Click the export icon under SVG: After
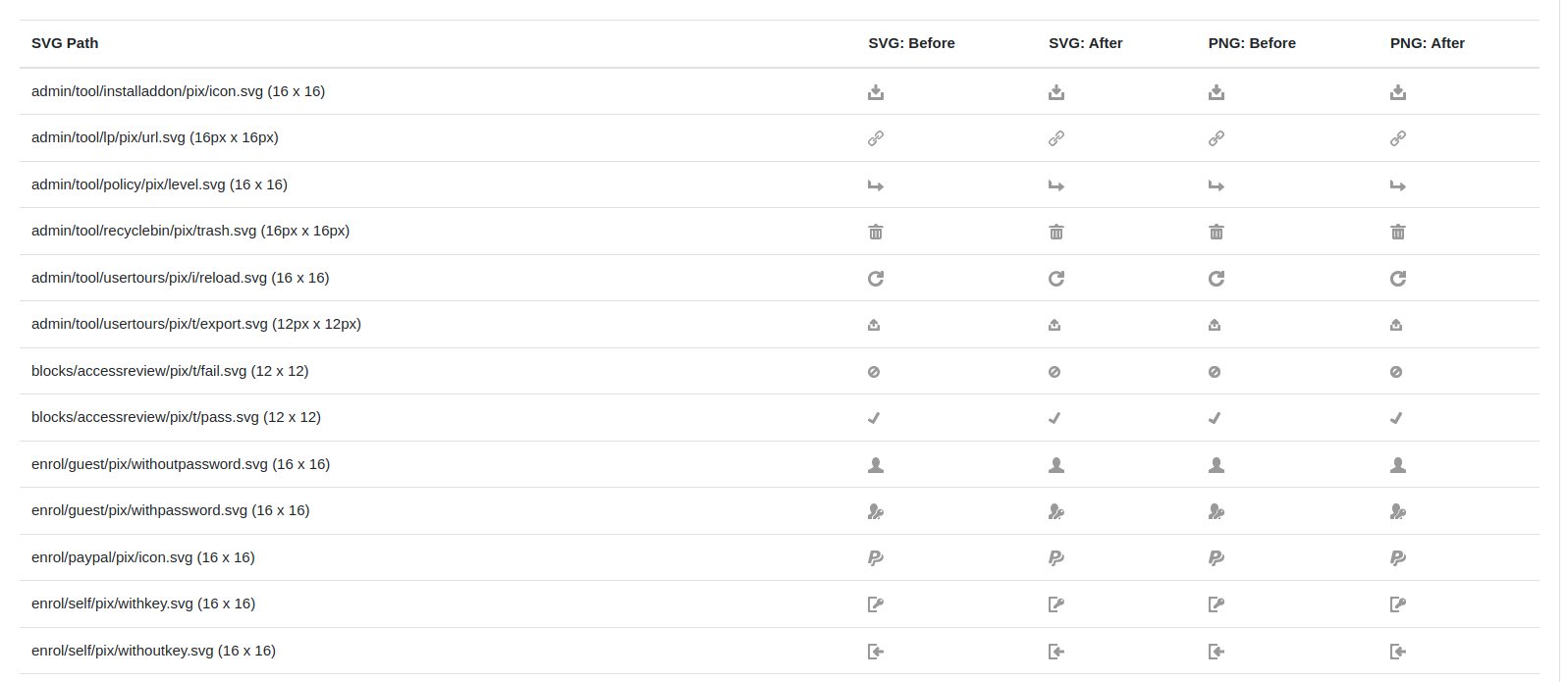The width and height of the screenshot is (1568, 682). pyautogui.click(x=1054, y=325)
